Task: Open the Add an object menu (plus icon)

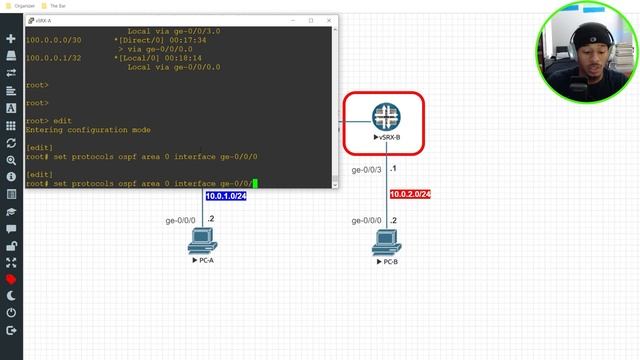Action: [x=11, y=39]
